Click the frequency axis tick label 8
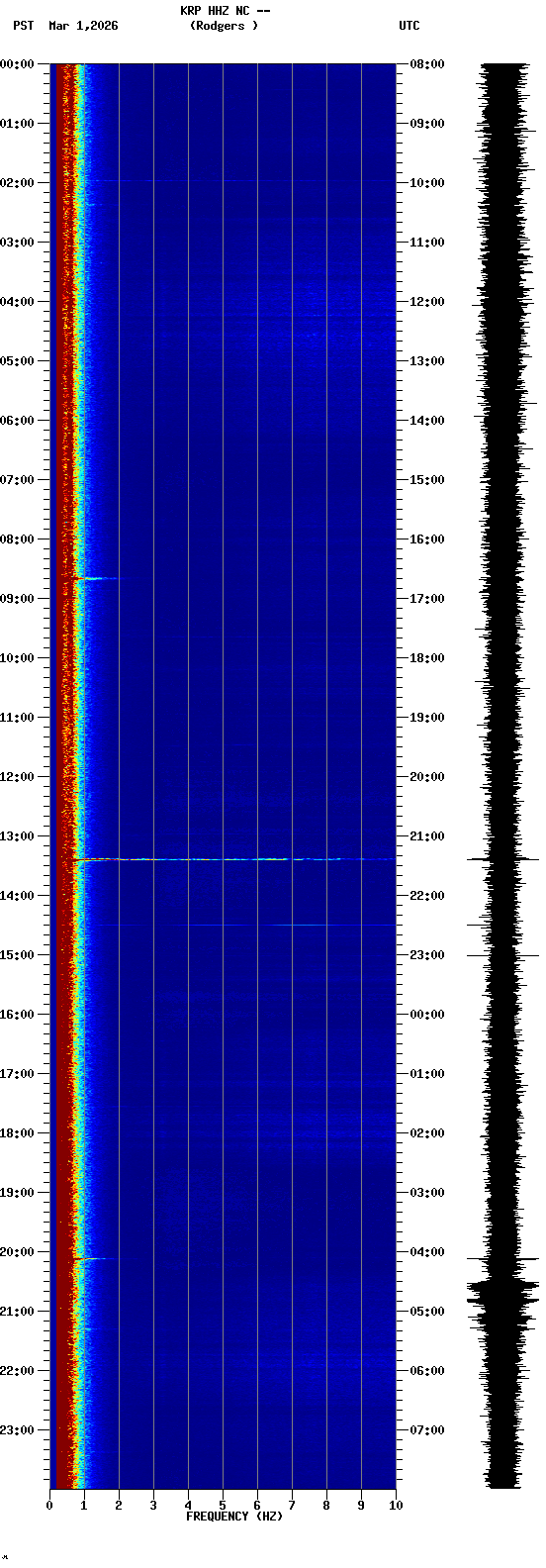The image size is (546, 1568). point(326,1506)
